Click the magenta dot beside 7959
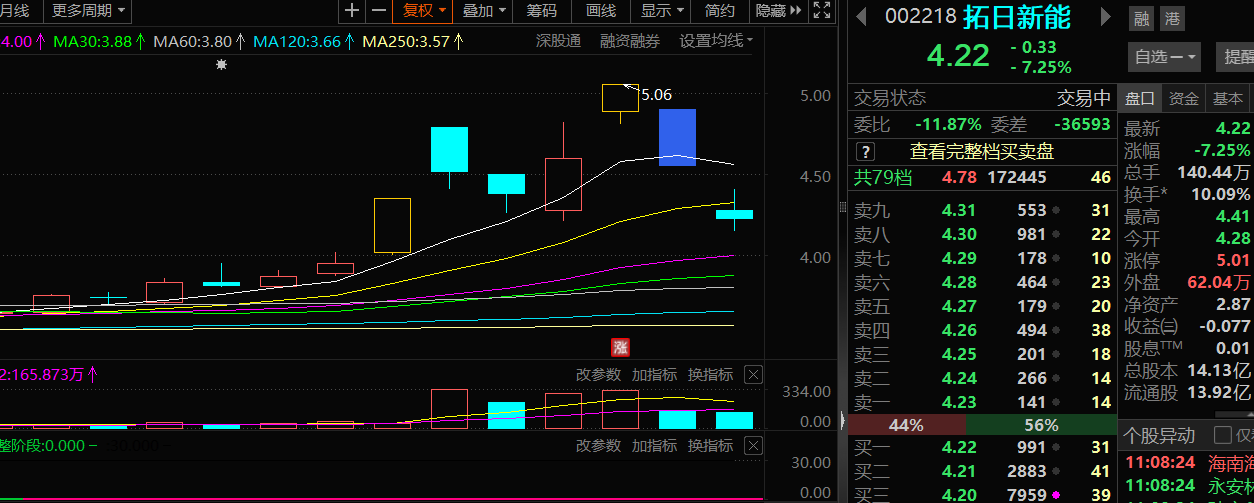The height and width of the screenshot is (503, 1254). point(1057,495)
